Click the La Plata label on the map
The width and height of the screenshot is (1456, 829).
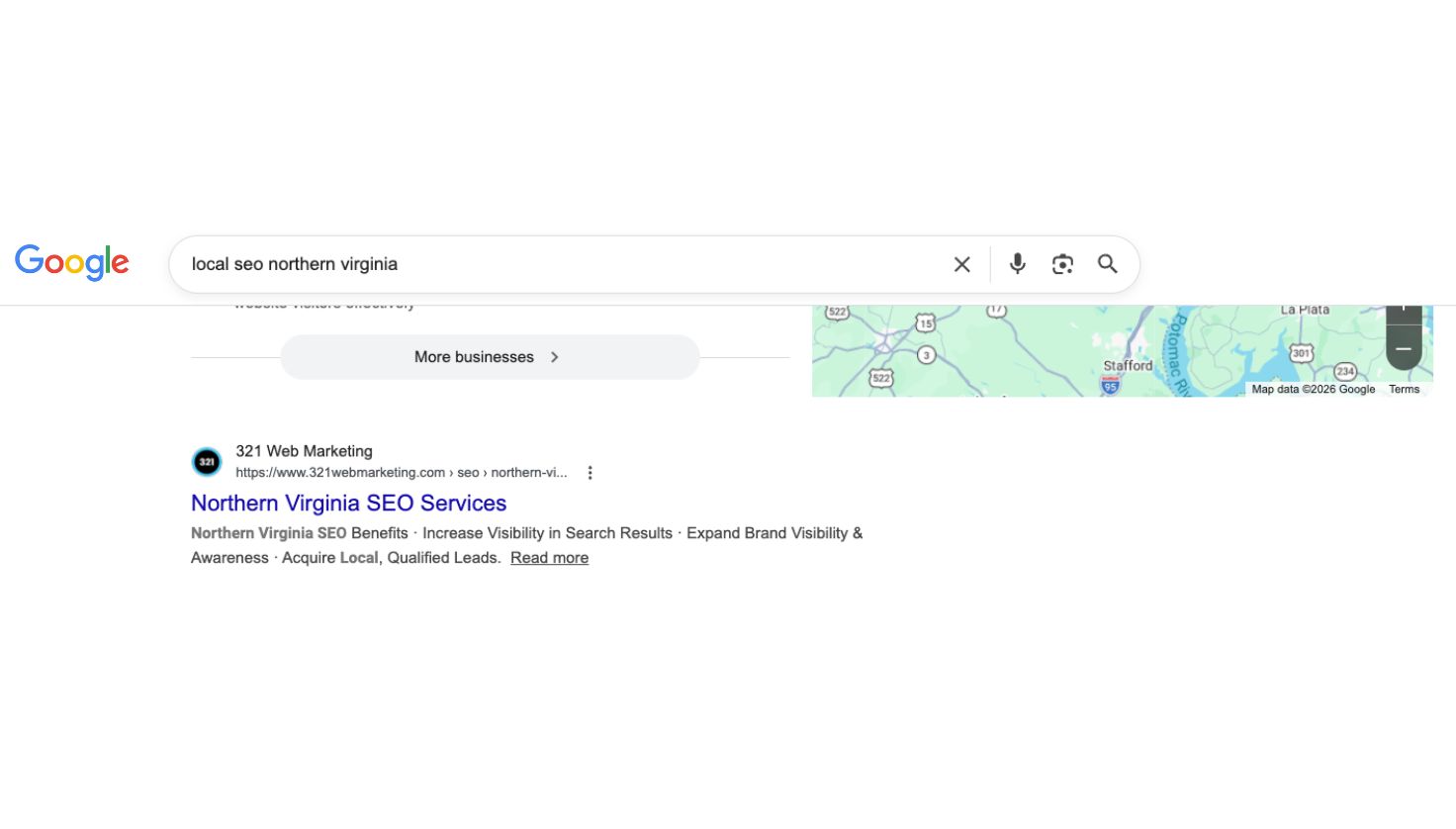tap(1305, 311)
